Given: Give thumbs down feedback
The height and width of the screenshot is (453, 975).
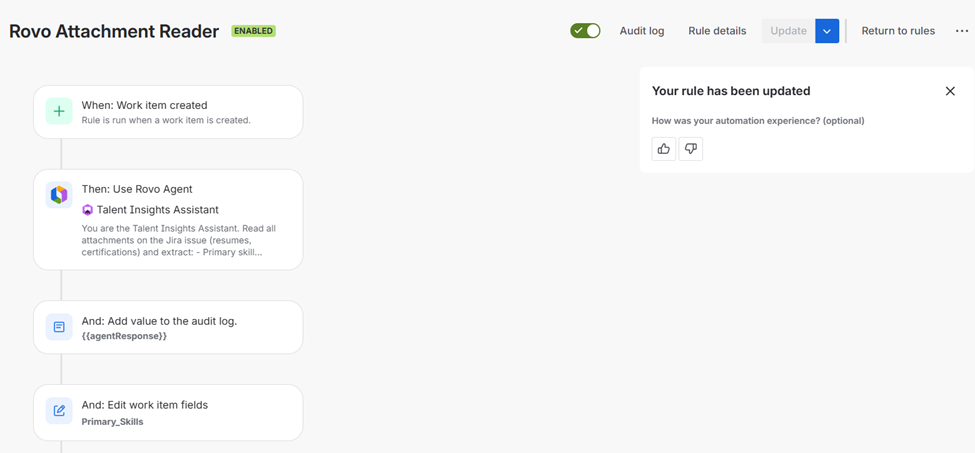Looking at the screenshot, I should pyautogui.click(x=691, y=149).
